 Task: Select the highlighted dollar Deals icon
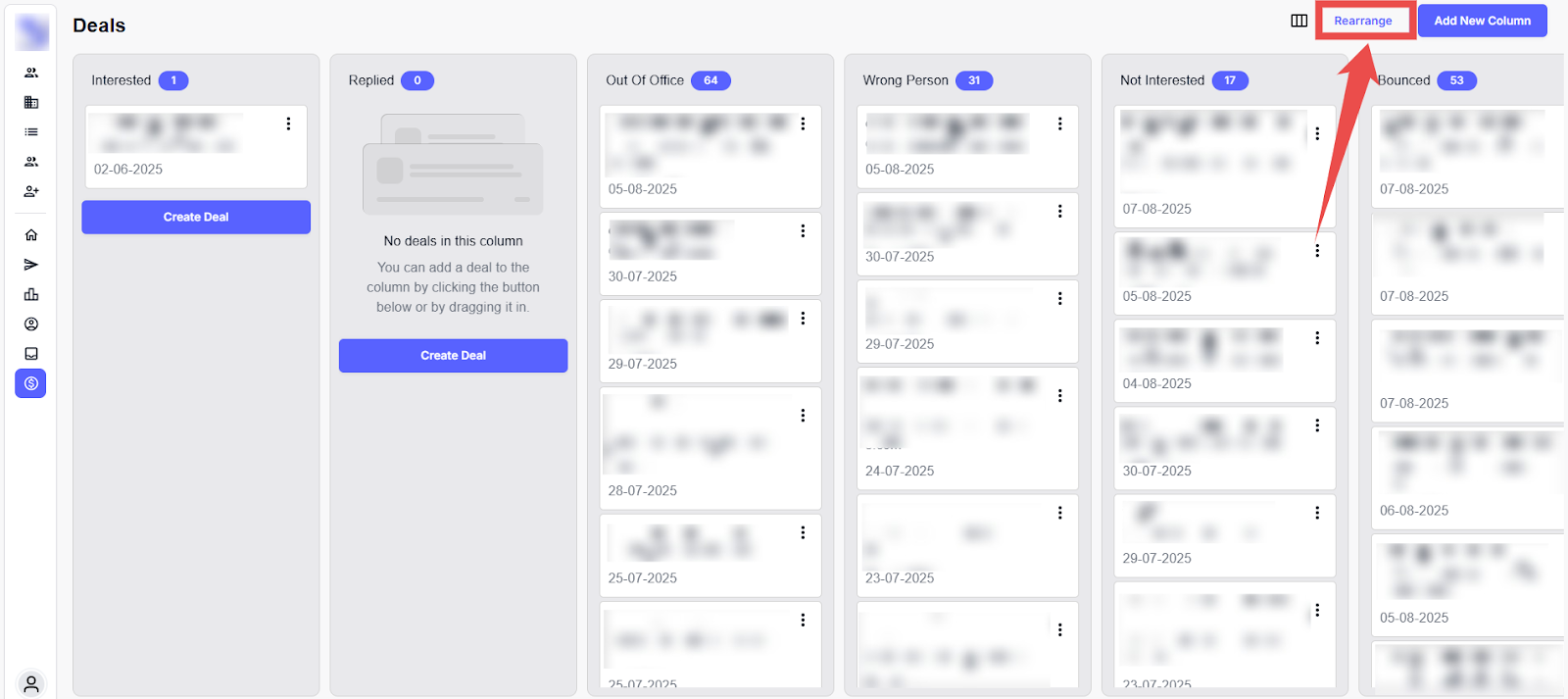[31, 383]
